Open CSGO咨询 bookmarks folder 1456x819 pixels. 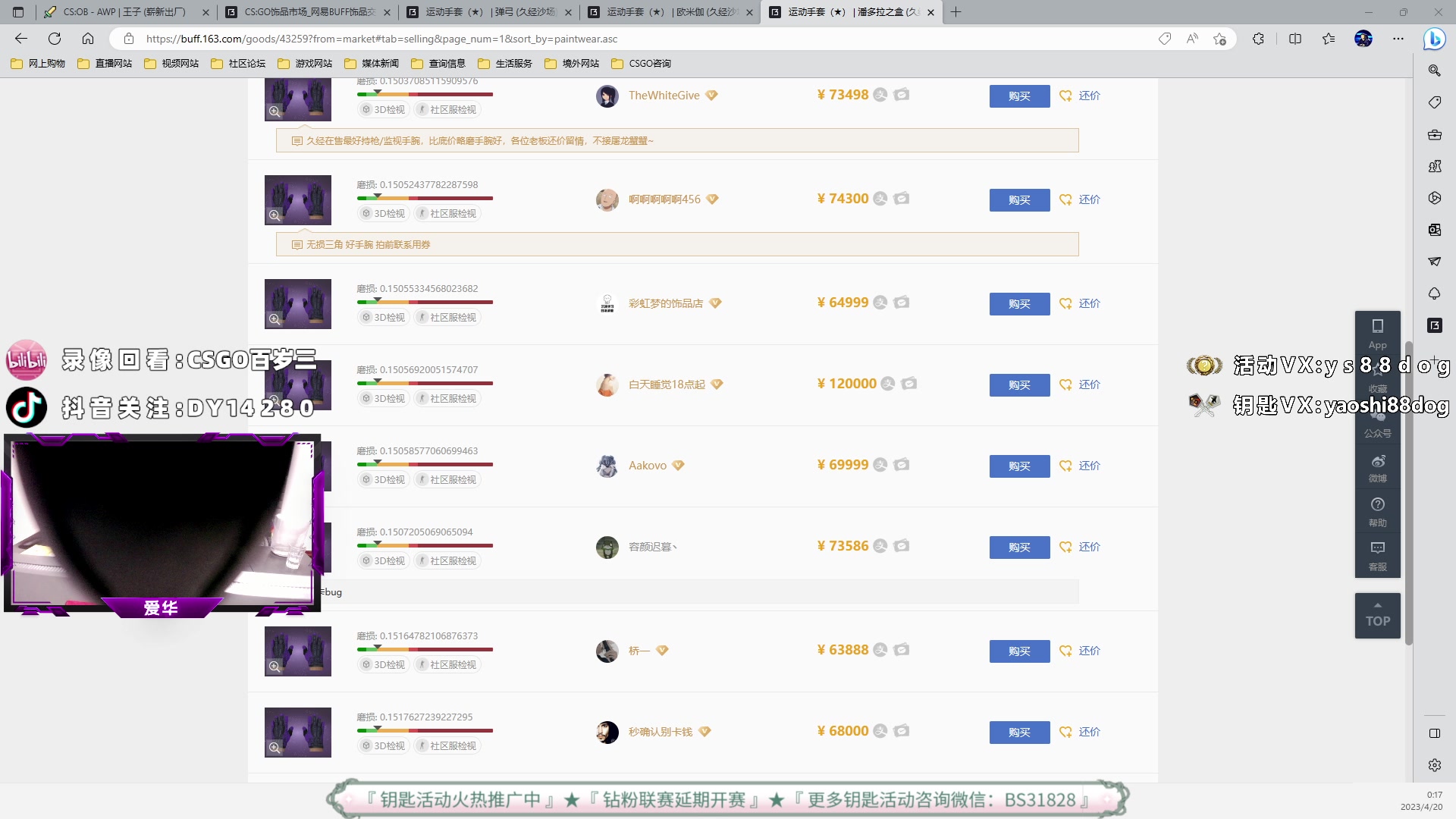(x=641, y=64)
